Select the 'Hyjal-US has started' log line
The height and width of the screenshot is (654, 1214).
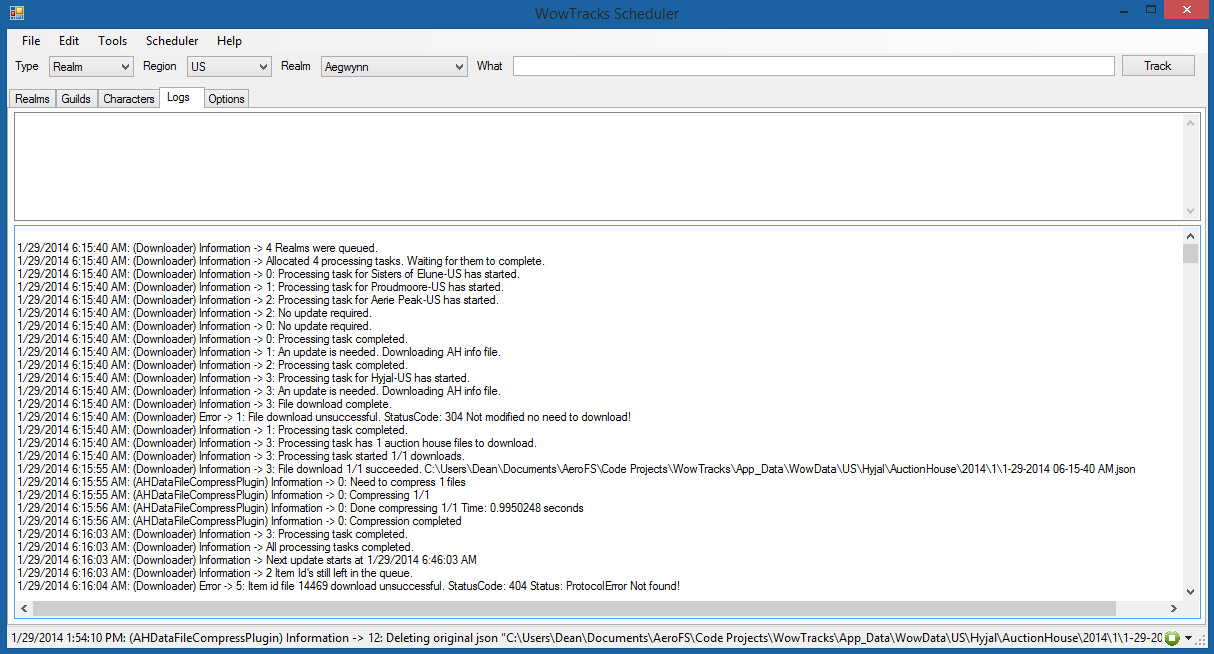(x=244, y=378)
